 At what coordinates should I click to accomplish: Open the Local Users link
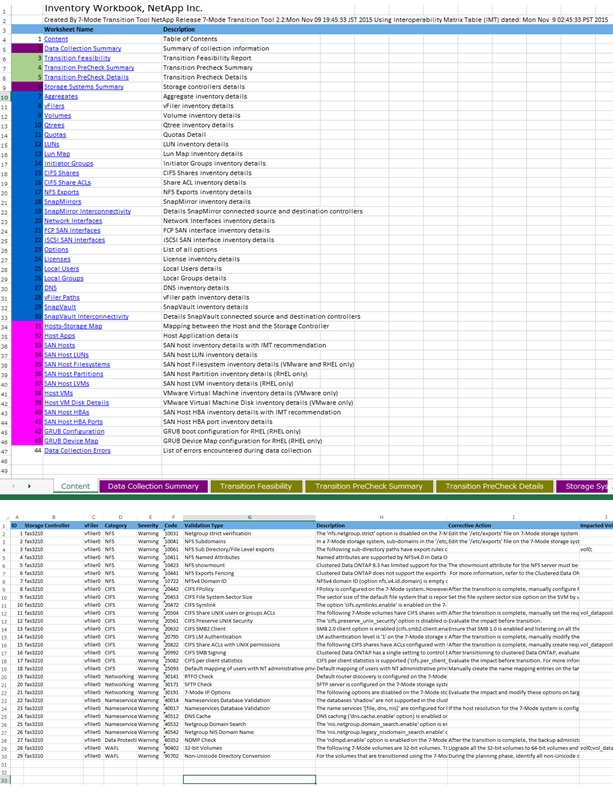62,269
